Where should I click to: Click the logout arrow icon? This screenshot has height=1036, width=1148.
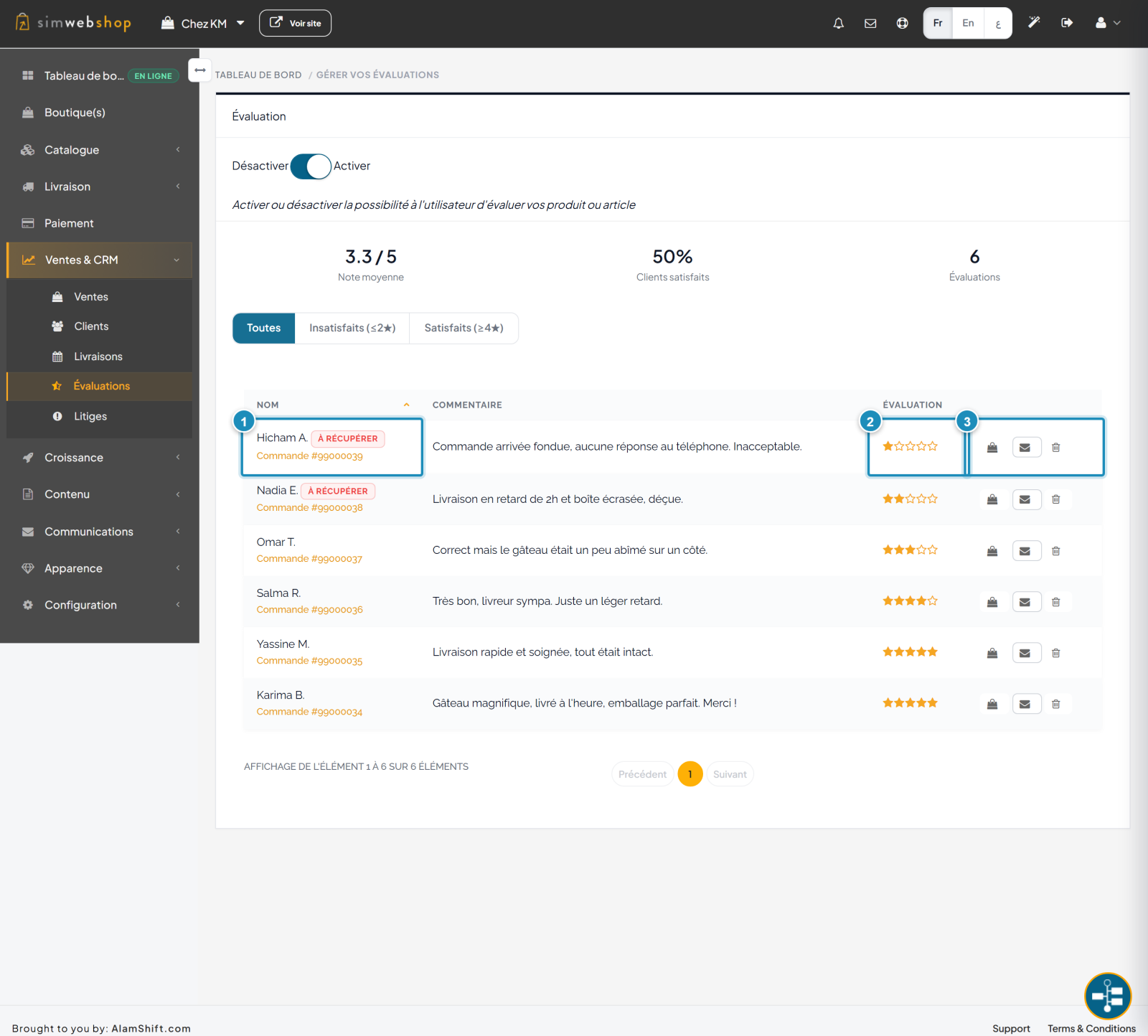tap(1067, 23)
